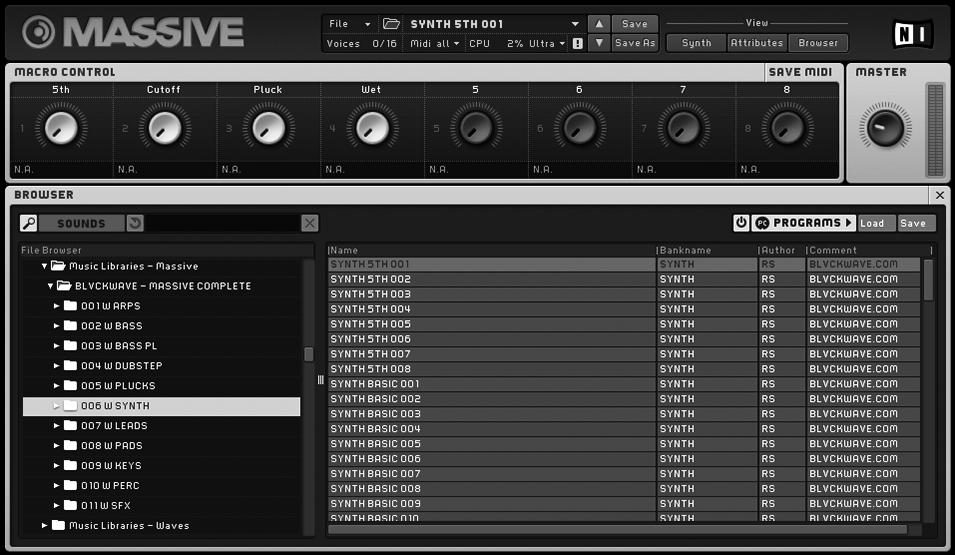Toggle the power button beside PROGRAMS

click(741, 223)
